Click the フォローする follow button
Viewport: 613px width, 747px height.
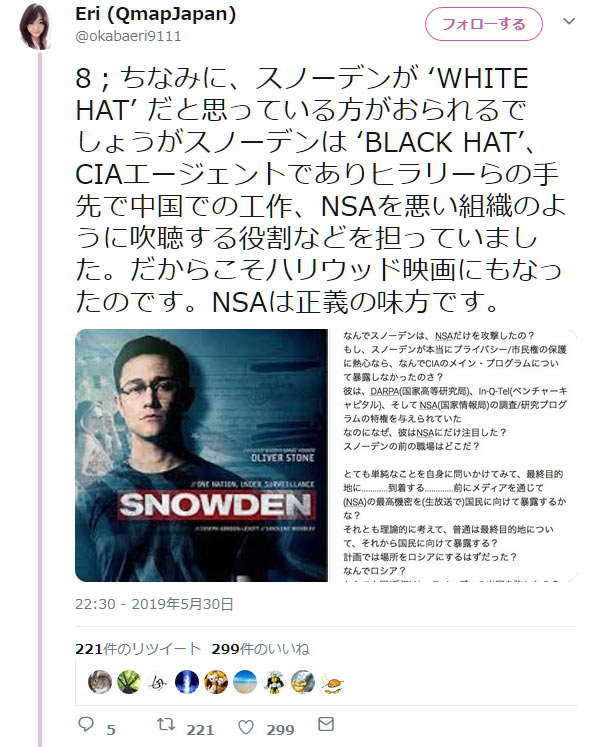pos(483,24)
